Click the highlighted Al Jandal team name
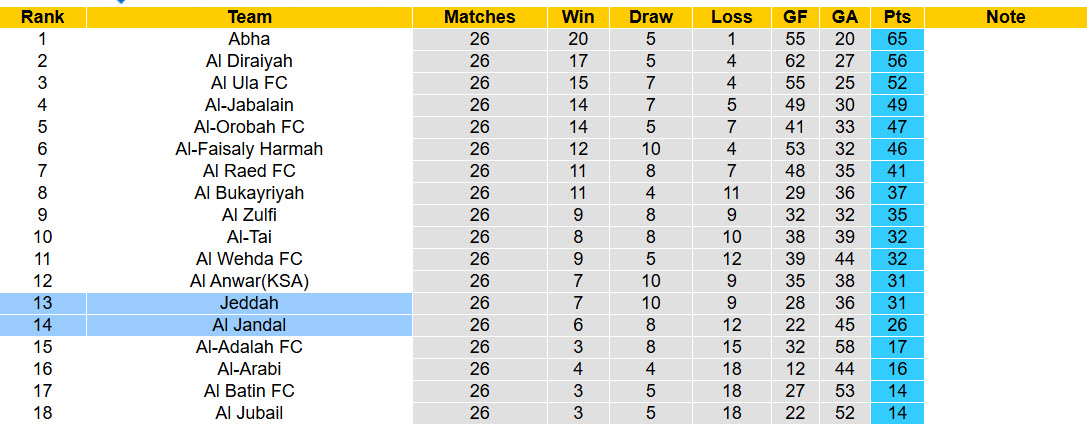Viewport: 1089px width, 424px height. click(249, 325)
